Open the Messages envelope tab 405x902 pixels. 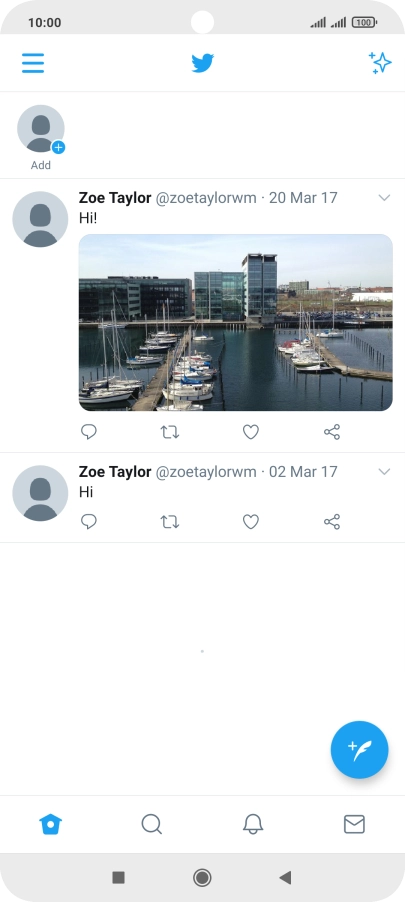tap(354, 824)
